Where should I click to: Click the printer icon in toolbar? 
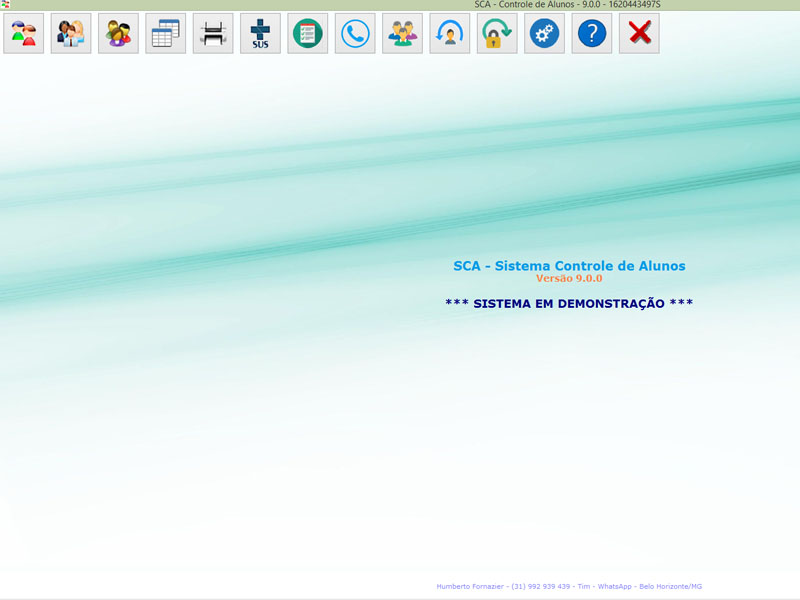click(x=213, y=34)
